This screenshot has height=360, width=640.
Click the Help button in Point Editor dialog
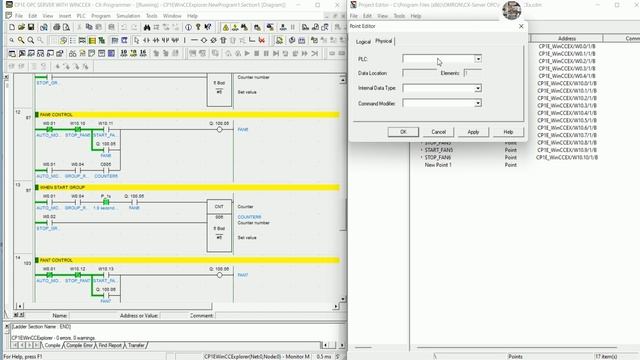(508, 132)
